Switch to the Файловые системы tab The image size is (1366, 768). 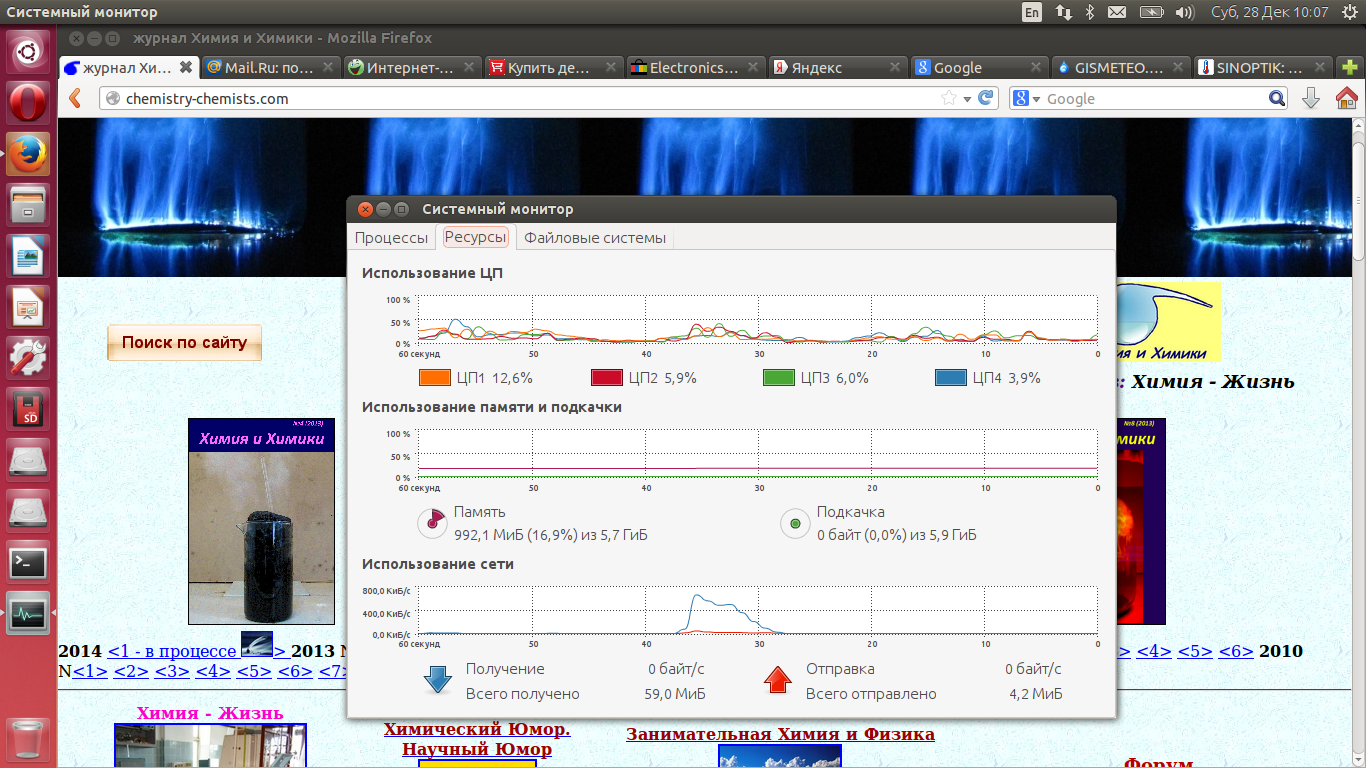coord(594,237)
